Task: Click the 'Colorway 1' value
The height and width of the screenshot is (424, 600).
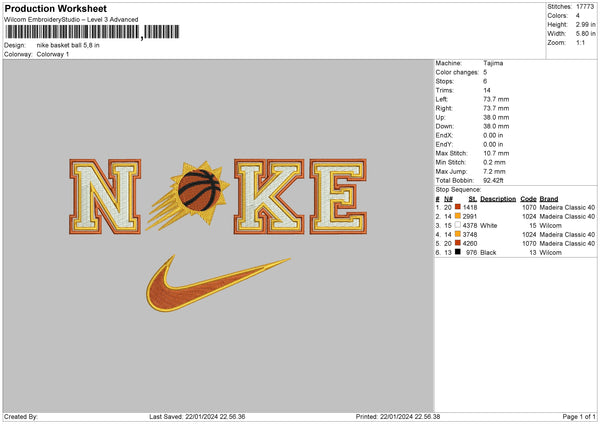Action: pos(53,54)
